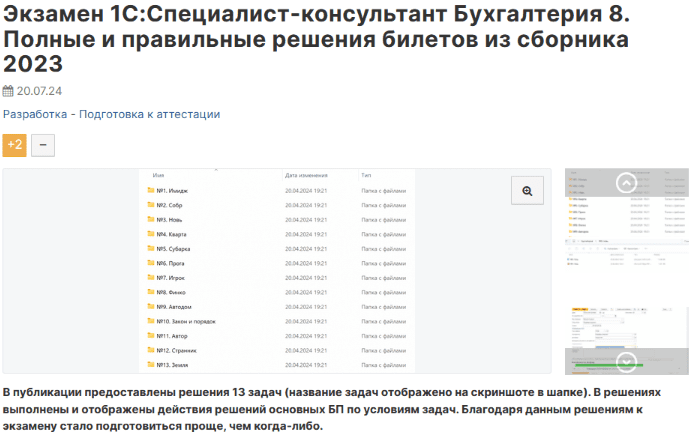Open the Разработка category link
This screenshot has width=692, height=436.
35,114
